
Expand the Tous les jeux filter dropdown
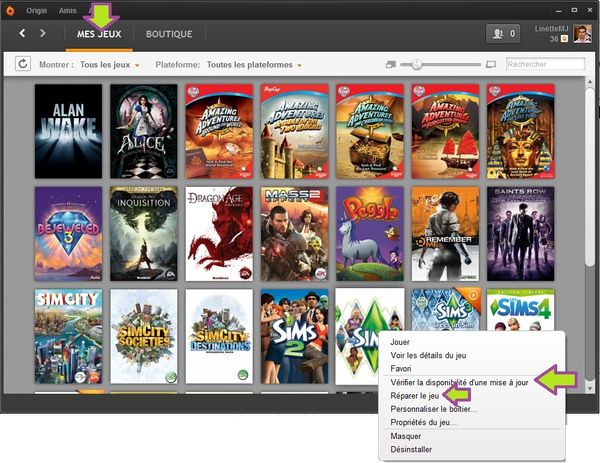[109, 65]
